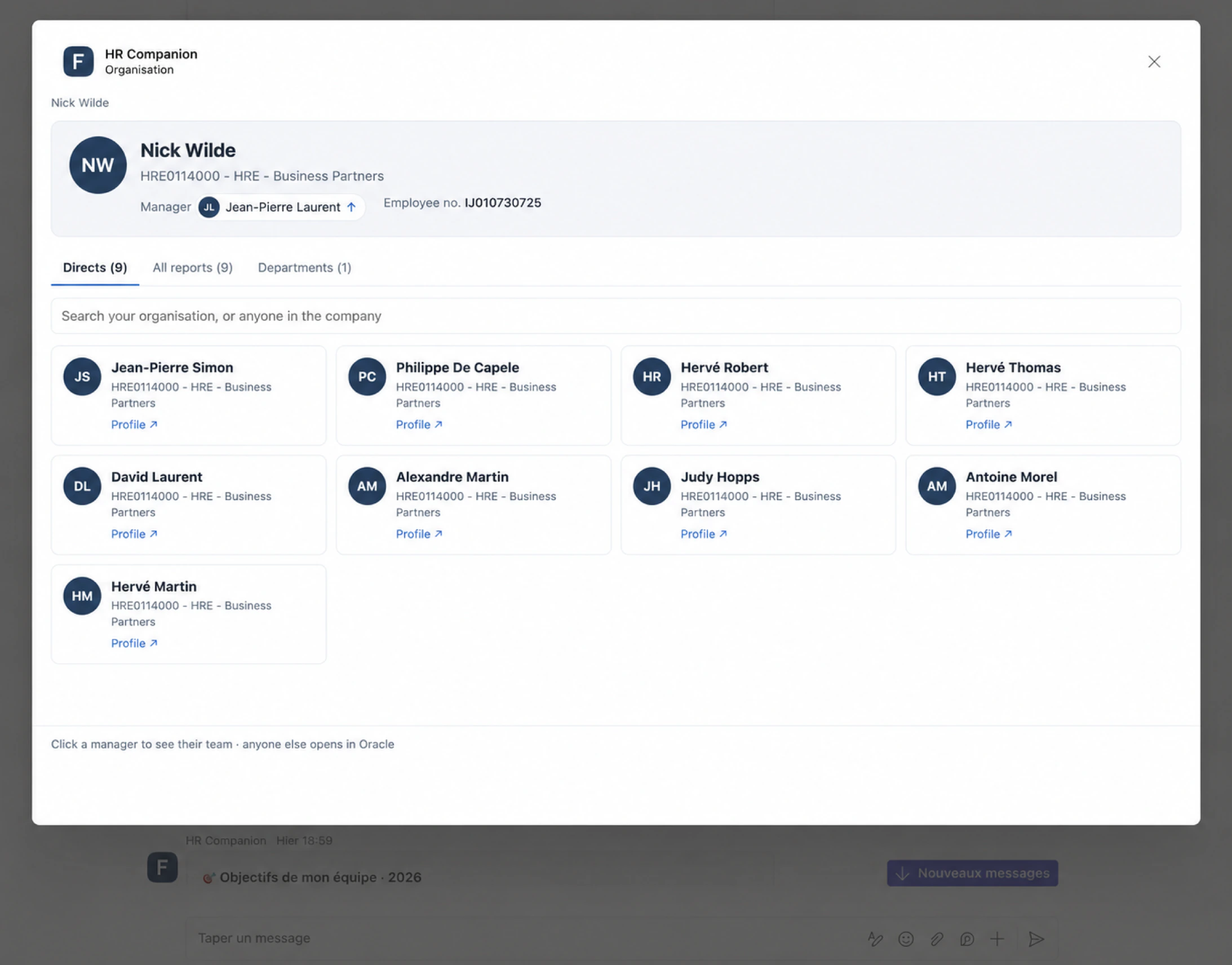
Task: Click the AM avatar for Alexandre Martin
Action: point(367,486)
